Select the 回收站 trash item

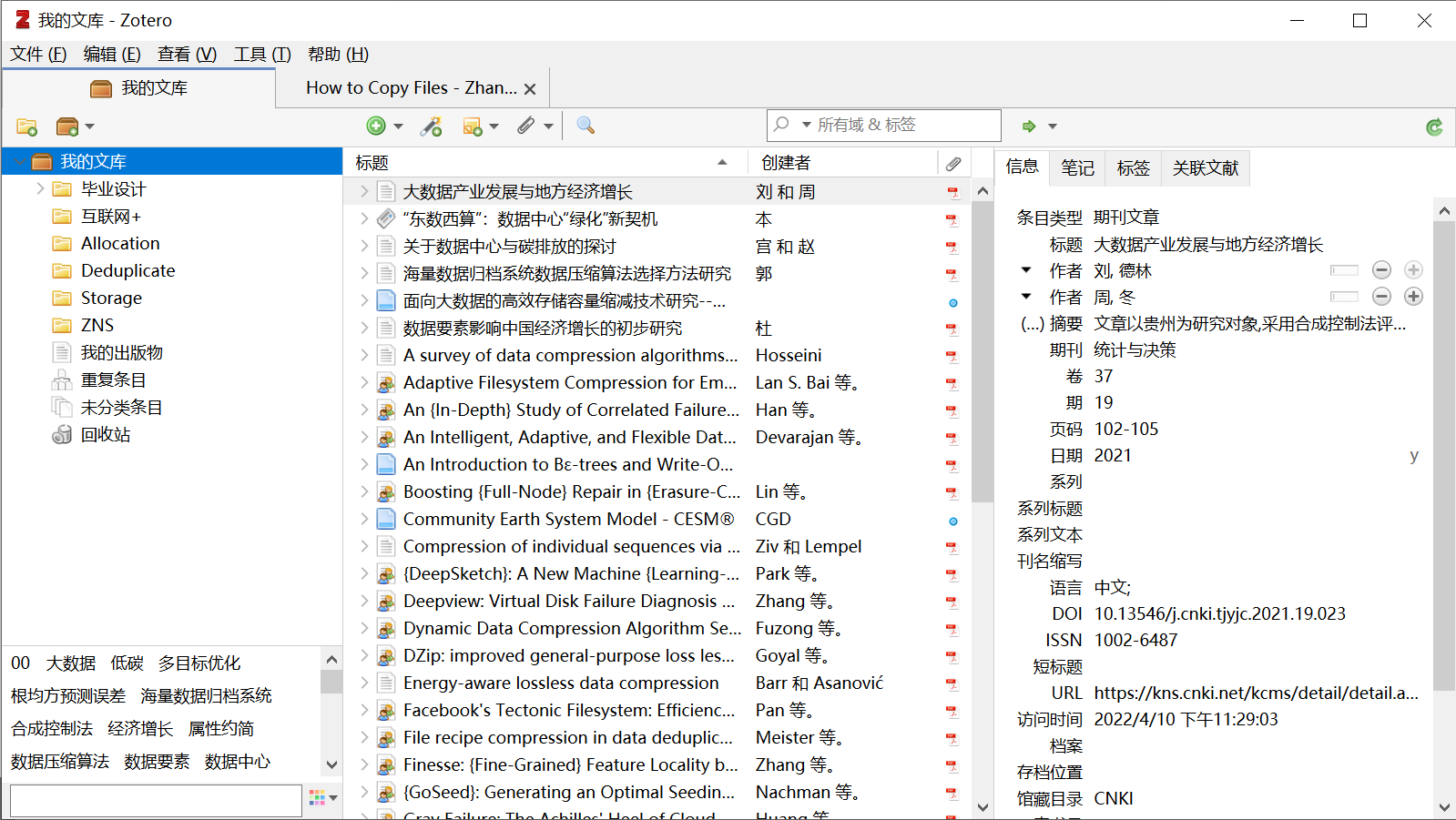click(x=106, y=435)
